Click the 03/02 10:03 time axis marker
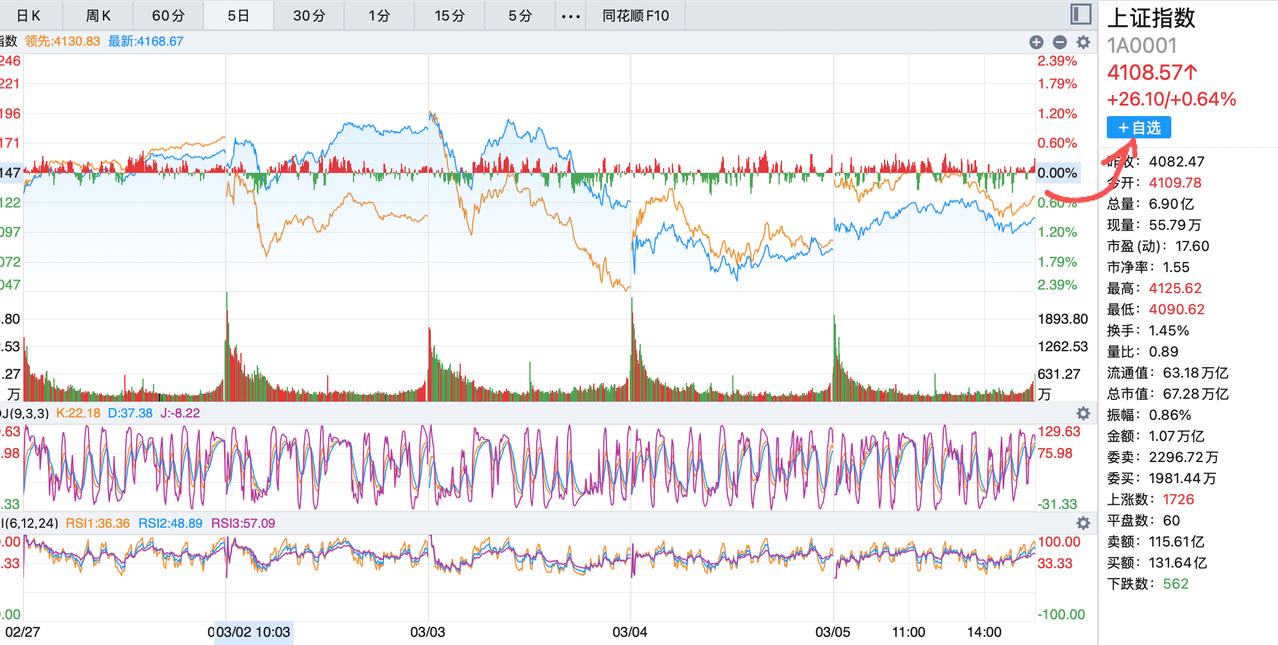The height and width of the screenshot is (645, 1278). 254,632
